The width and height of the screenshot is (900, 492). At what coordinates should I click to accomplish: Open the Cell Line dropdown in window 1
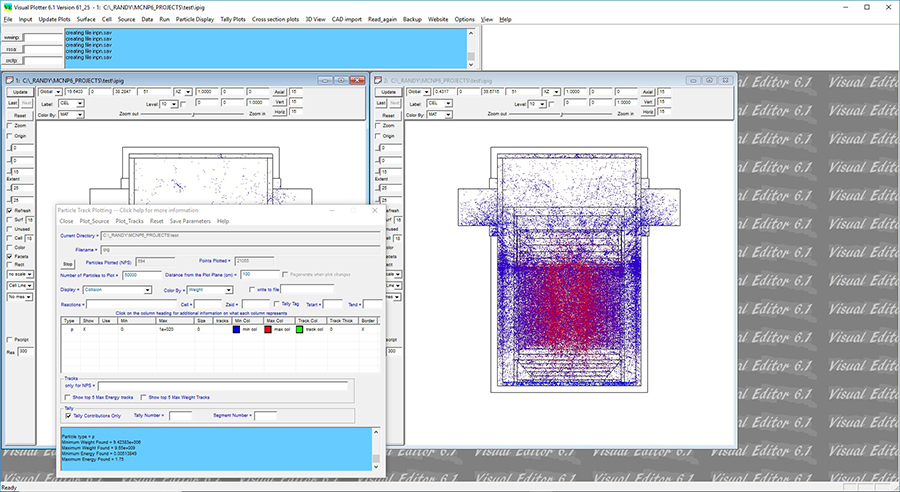pos(20,285)
